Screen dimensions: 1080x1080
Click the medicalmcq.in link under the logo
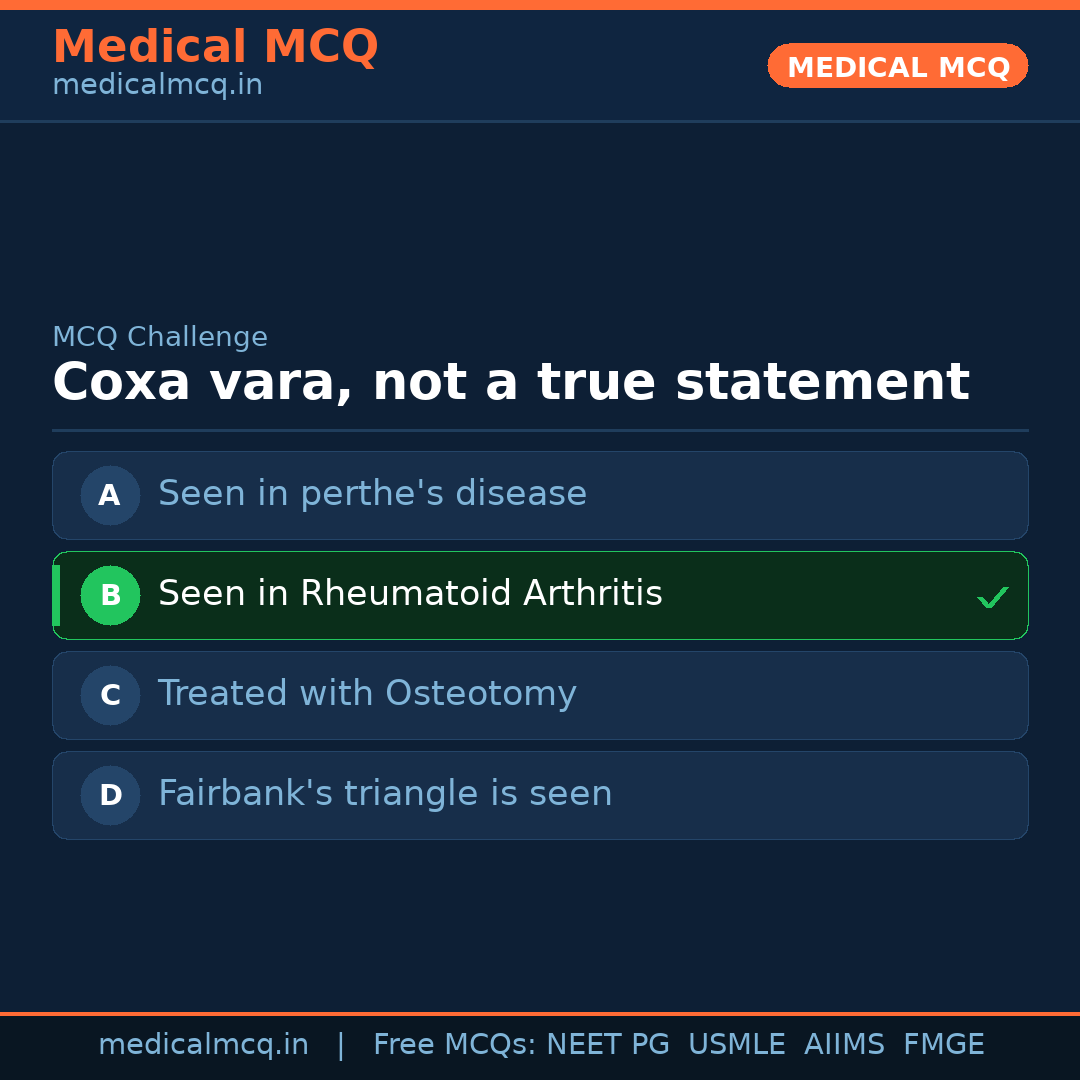click(157, 84)
